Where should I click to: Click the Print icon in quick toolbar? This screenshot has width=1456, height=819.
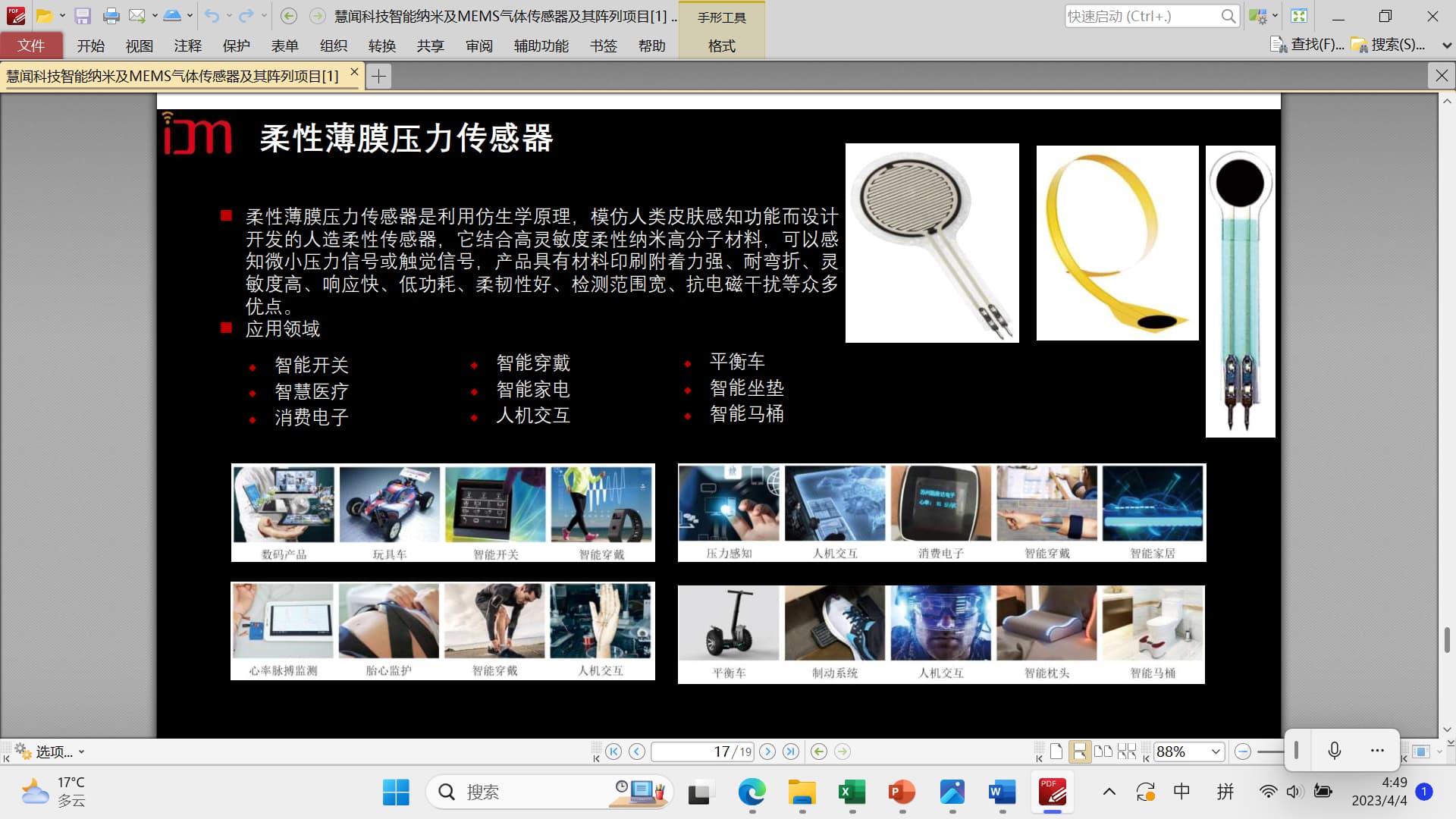click(111, 16)
